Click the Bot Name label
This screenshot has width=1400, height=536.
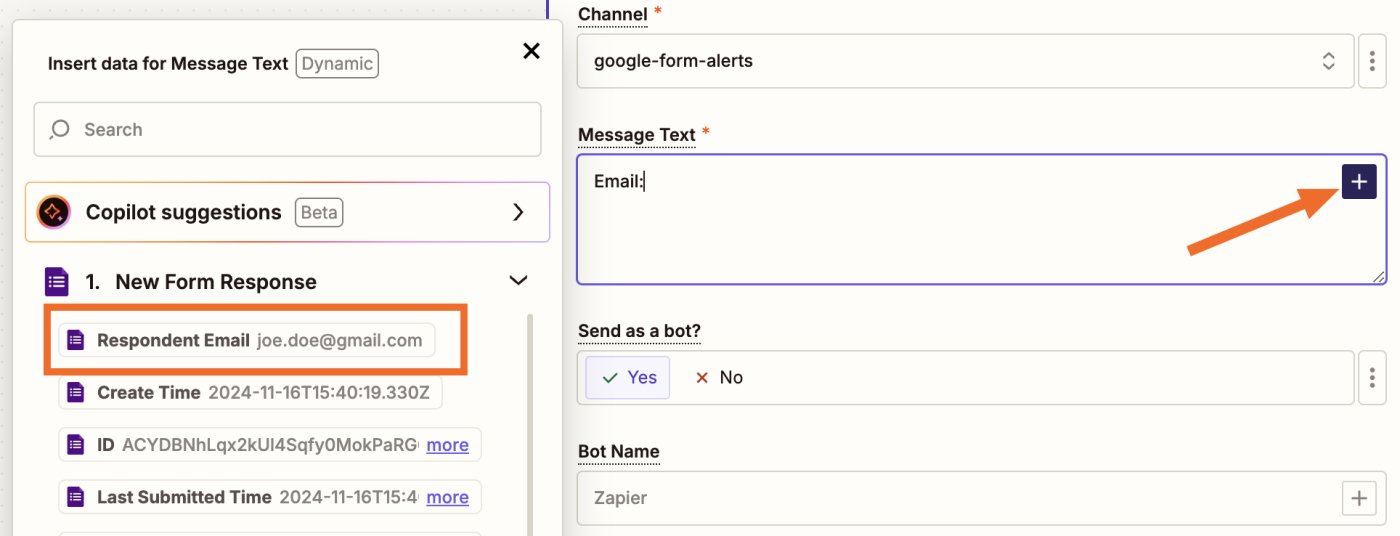click(619, 452)
